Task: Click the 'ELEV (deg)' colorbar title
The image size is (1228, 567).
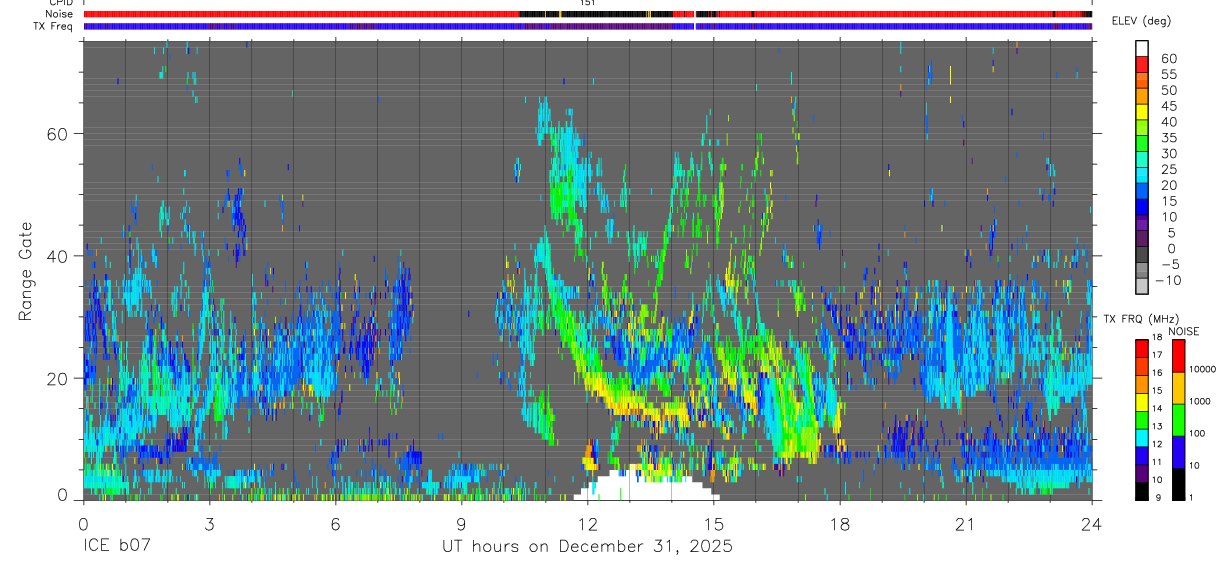Action: click(1142, 21)
